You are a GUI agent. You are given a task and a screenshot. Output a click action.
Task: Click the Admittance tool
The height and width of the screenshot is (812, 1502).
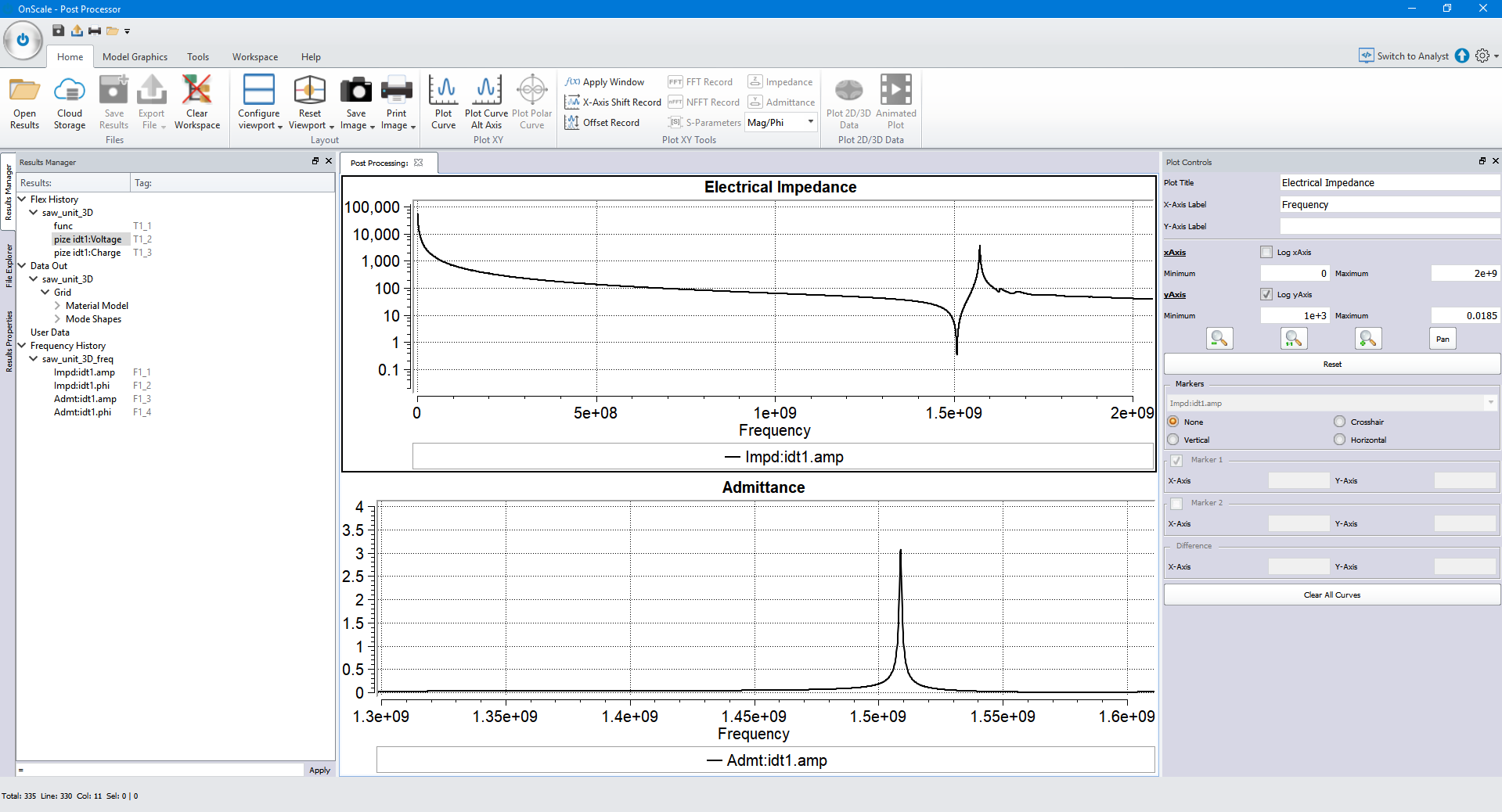[781, 102]
